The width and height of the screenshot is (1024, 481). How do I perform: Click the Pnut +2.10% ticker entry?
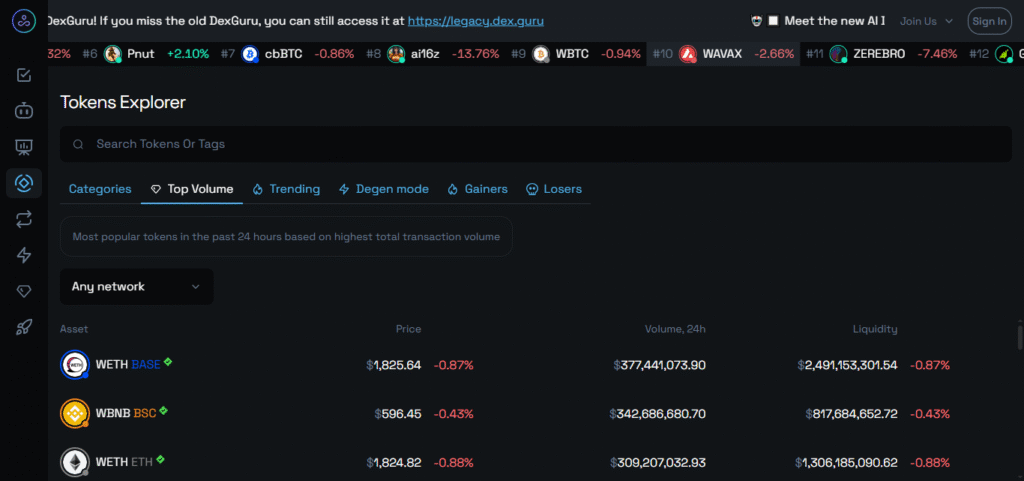pos(147,54)
